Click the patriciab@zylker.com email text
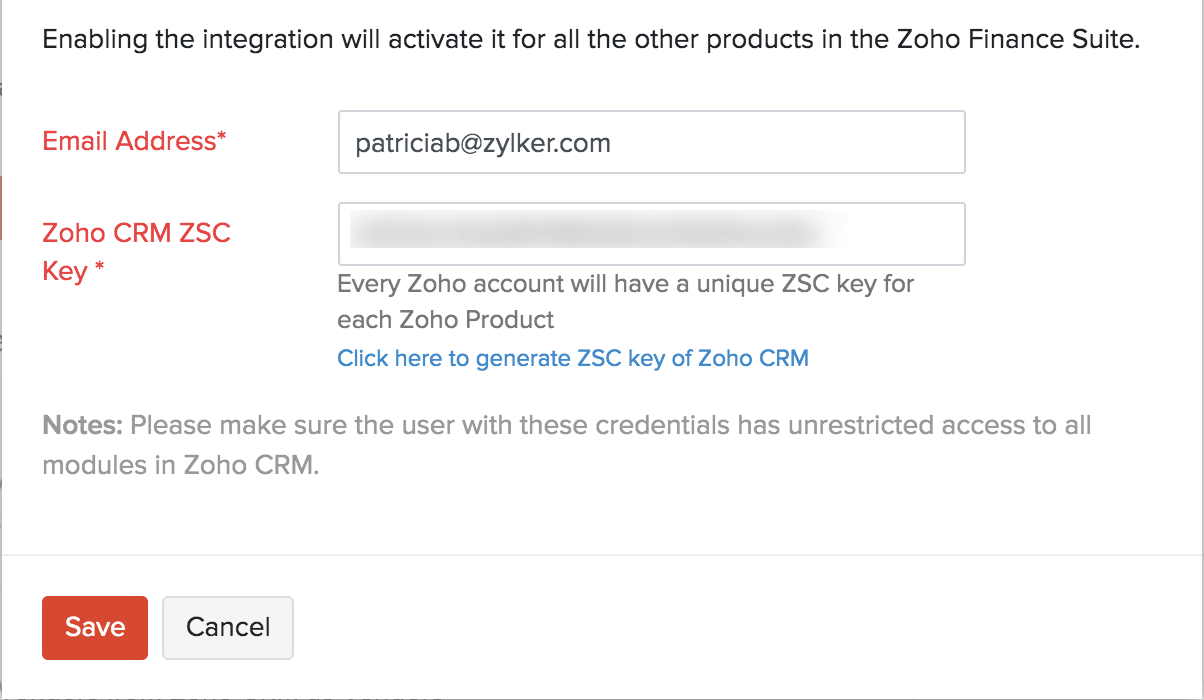Screen dimensions: 1204x700 pyautogui.click(x=483, y=143)
